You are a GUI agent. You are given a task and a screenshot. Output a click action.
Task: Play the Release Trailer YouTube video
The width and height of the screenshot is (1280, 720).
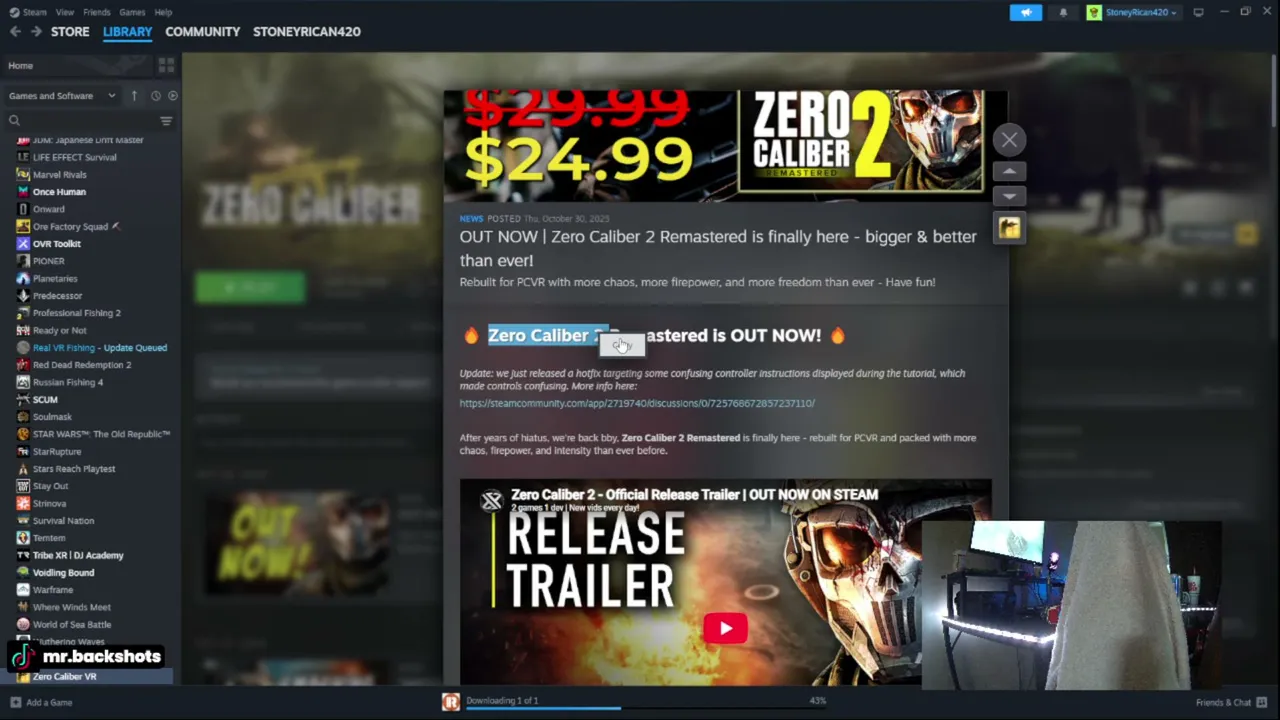pyautogui.click(x=725, y=628)
